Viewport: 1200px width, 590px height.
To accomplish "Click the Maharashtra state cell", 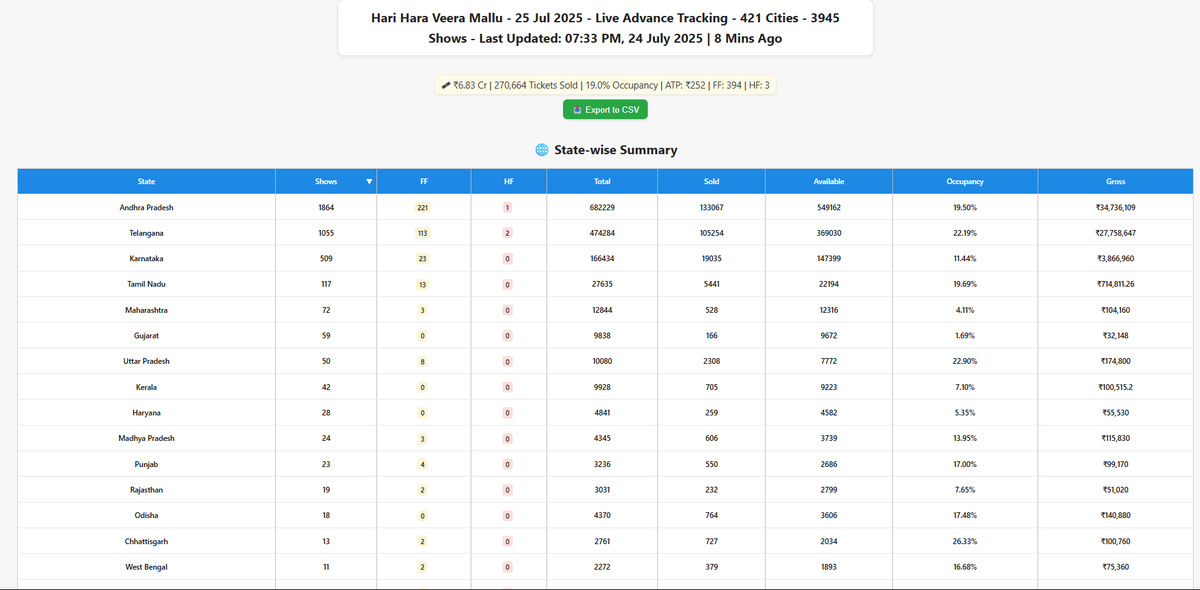I will tap(147, 310).
